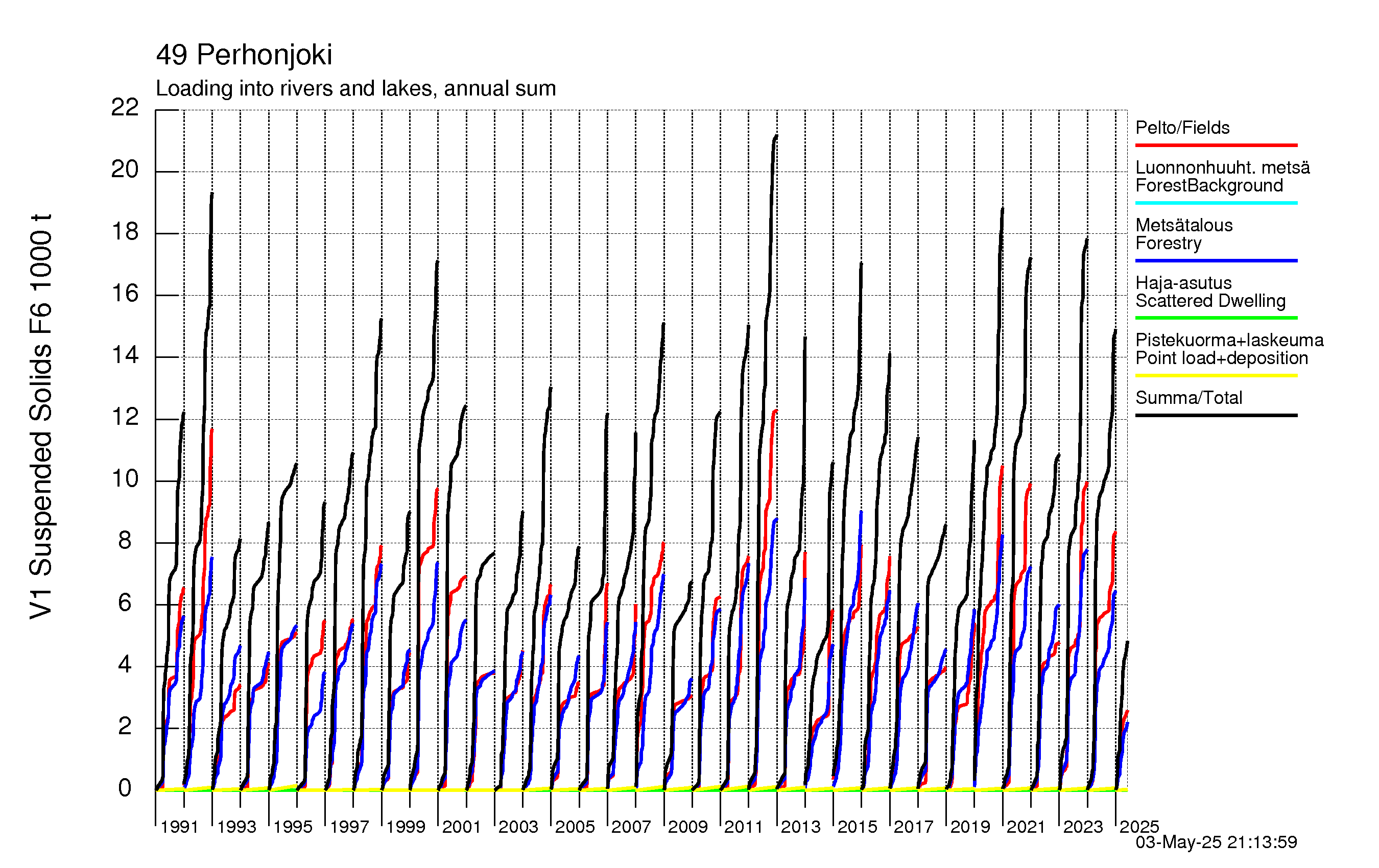Click x-axis year label 2013
The image size is (1379, 868).
[x=801, y=827]
